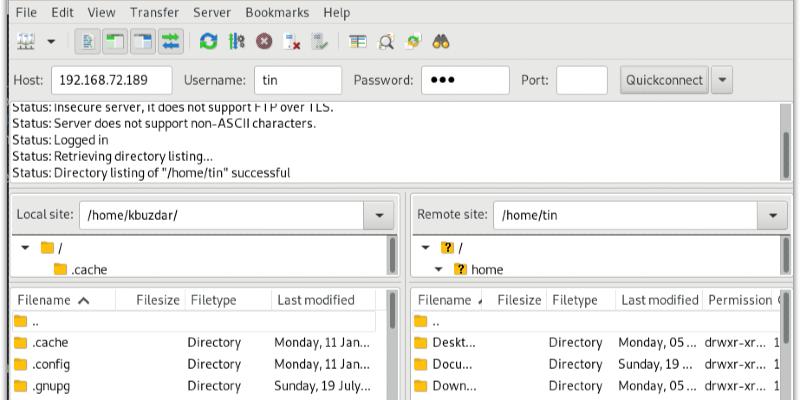Cancel the current operation
The image size is (800, 400).
[x=264, y=42]
